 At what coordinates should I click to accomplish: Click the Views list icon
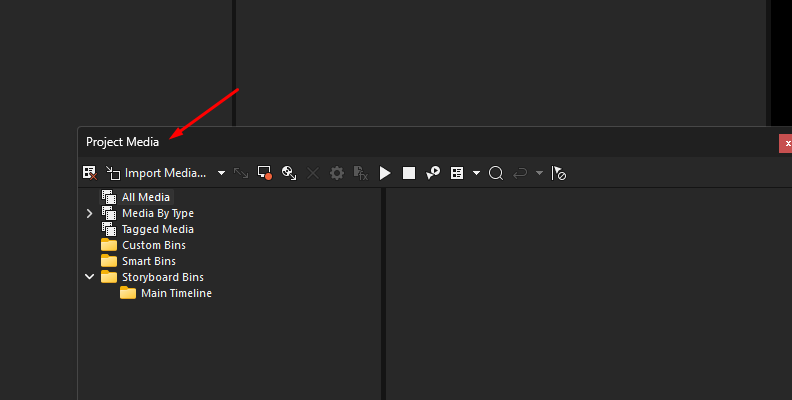(457, 173)
